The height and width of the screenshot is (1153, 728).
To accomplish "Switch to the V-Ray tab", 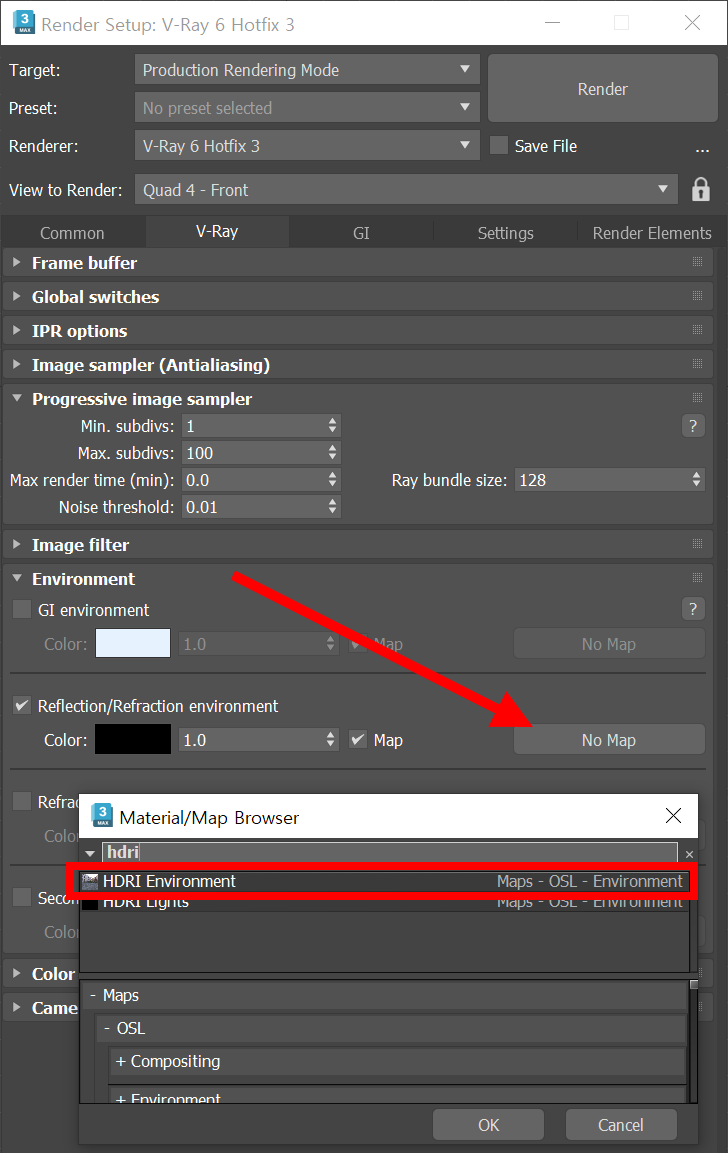I will (217, 231).
